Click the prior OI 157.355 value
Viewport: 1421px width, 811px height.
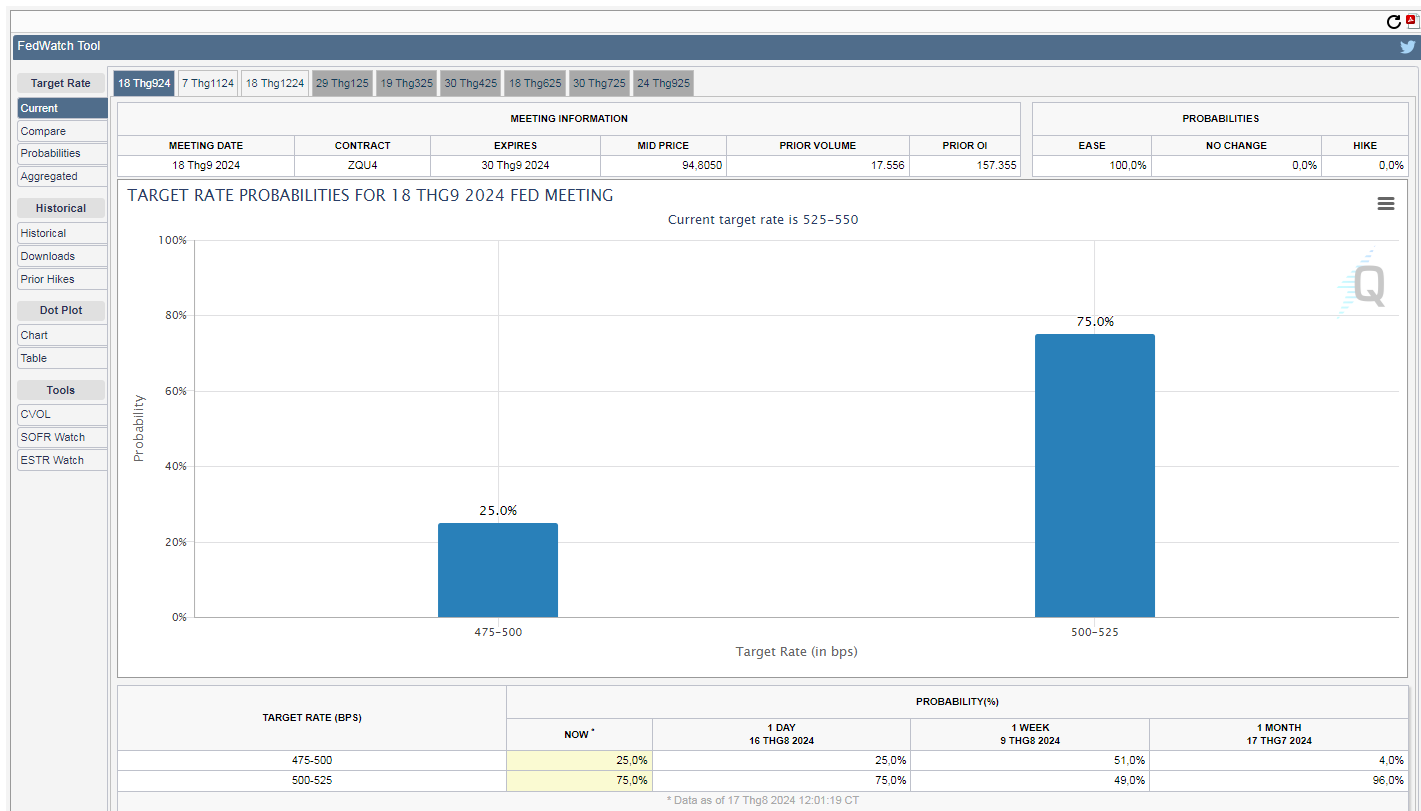click(965, 165)
